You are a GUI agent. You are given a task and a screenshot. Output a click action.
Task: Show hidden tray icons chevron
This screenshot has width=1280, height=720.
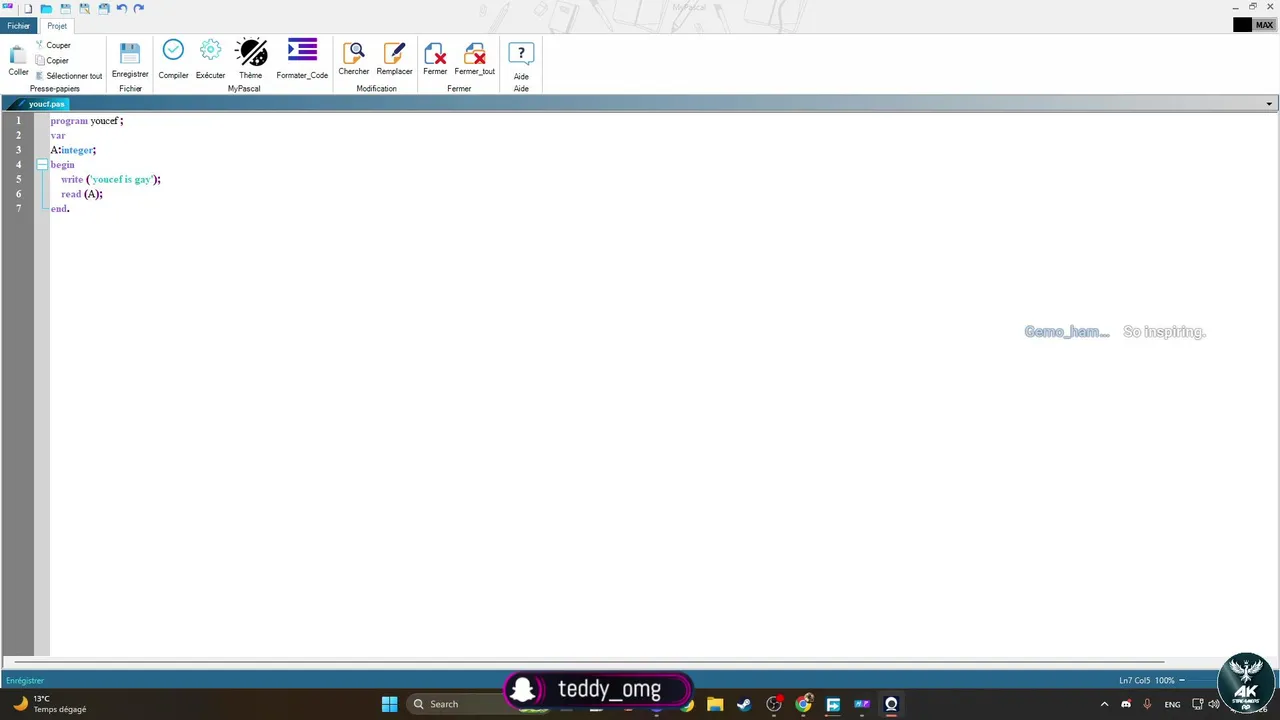(x=1104, y=704)
